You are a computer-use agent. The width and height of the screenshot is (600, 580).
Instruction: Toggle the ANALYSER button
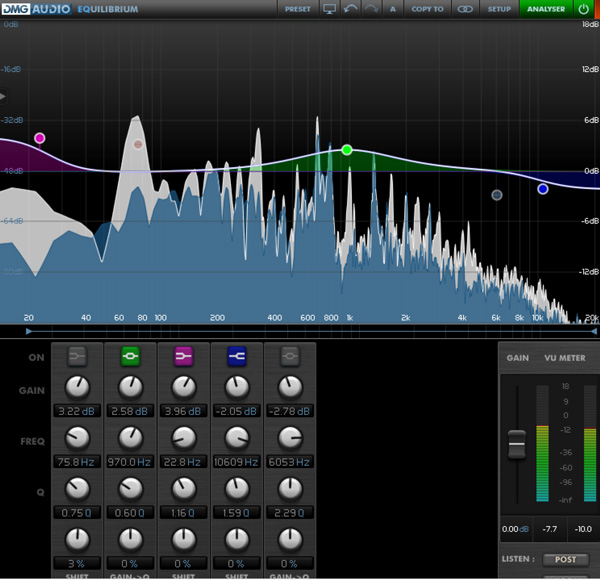pos(546,9)
